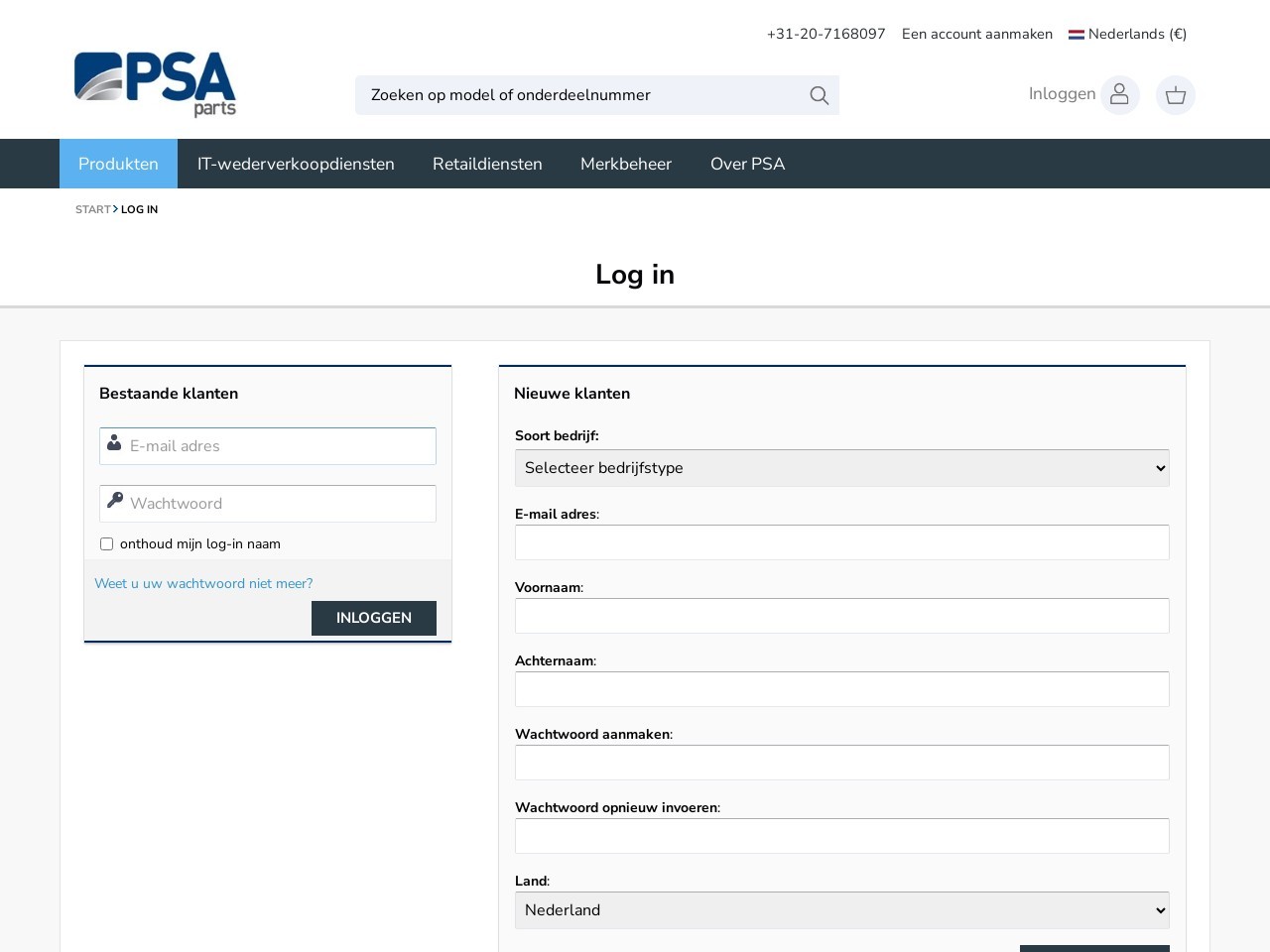This screenshot has width=1270, height=952.
Task: Open the Nederlands (€) language selector
Action: coord(1127,34)
